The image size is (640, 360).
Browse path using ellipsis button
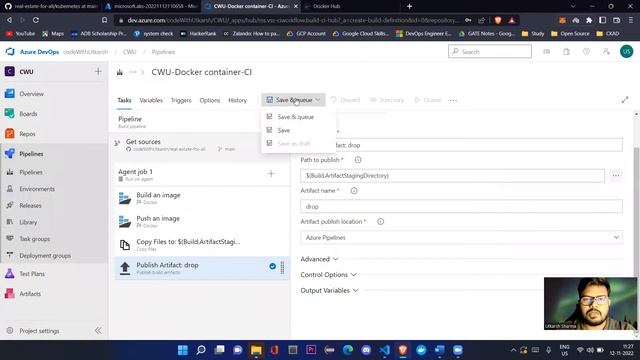616,176
